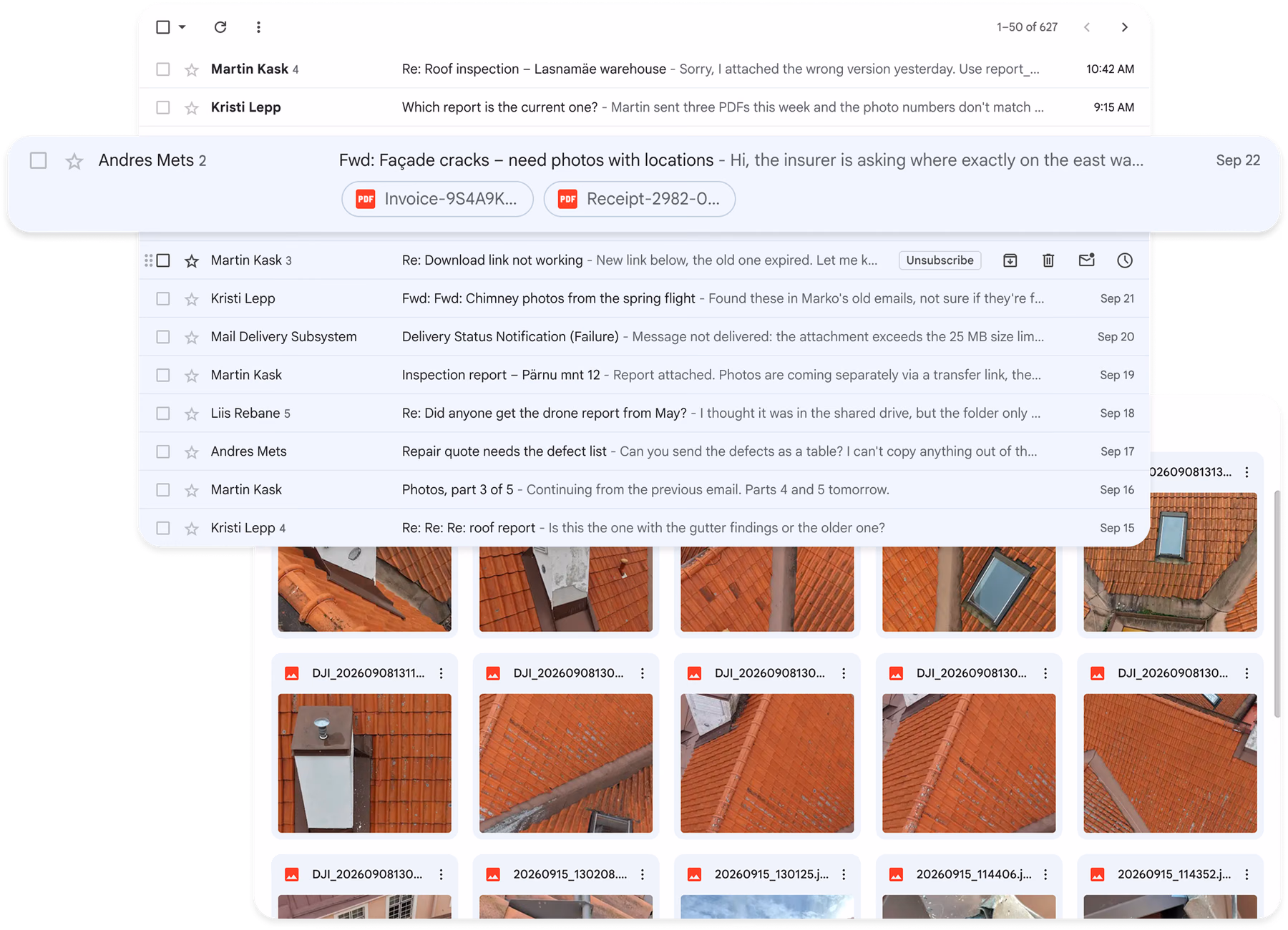This screenshot has width=1288, height=930.
Task: Open options for 20260915_114352 photo
Action: (1247, 874)
